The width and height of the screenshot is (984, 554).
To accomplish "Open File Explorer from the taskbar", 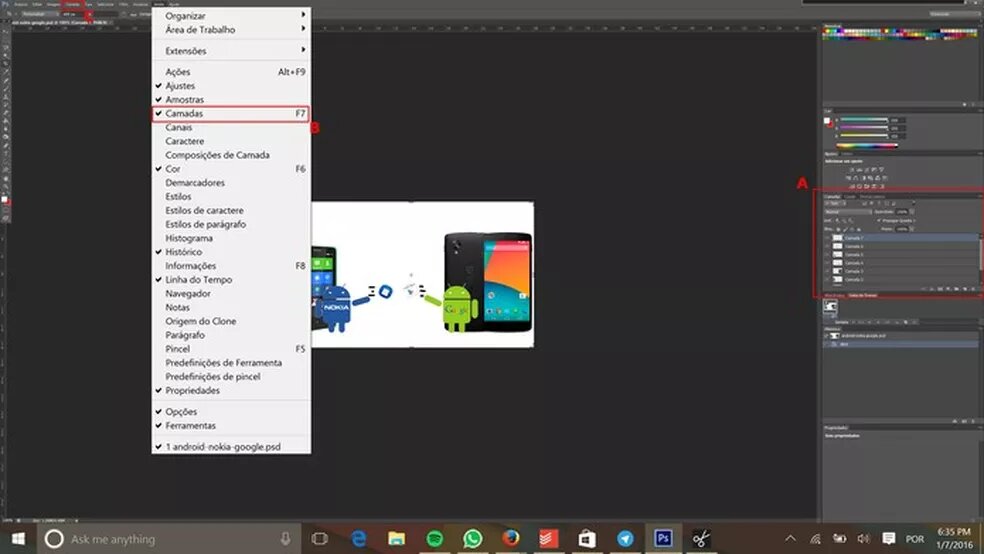I will [x=397, y=538].
